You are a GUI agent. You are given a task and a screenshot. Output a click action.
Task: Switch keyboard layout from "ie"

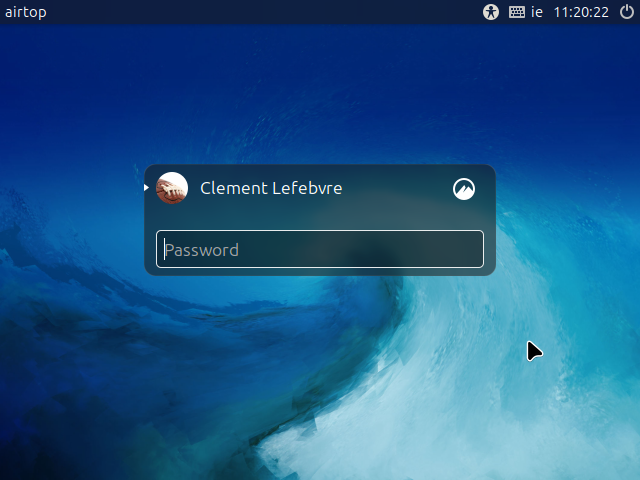(537, 12)
